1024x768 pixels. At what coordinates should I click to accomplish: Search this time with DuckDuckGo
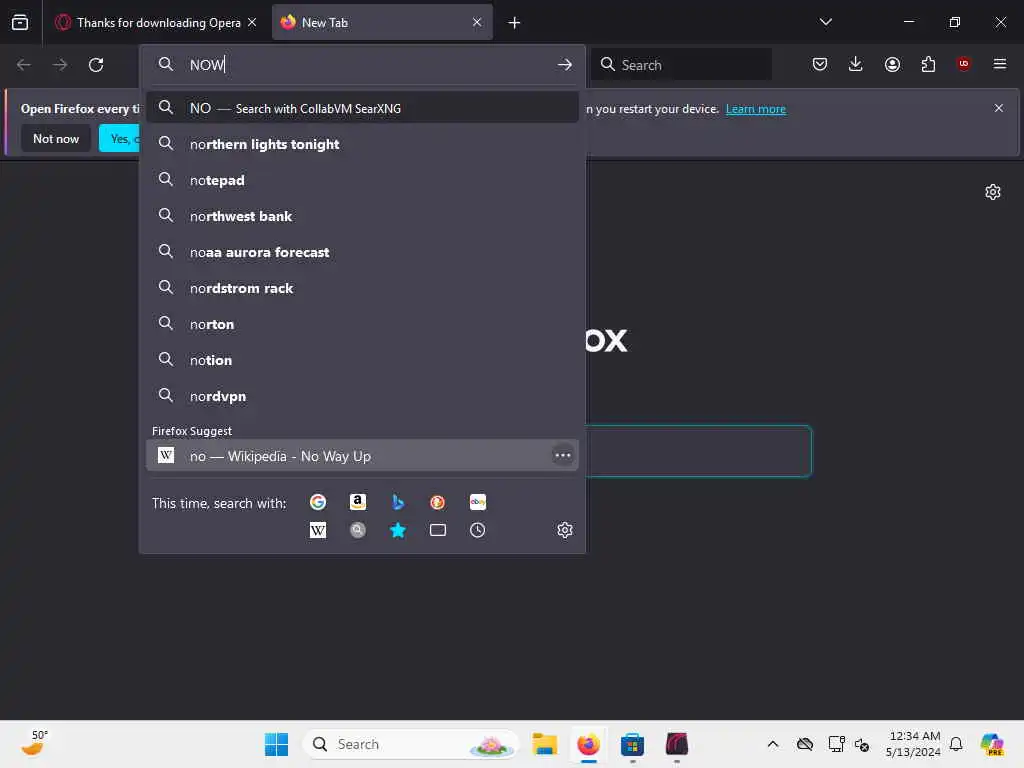[438, 502]
